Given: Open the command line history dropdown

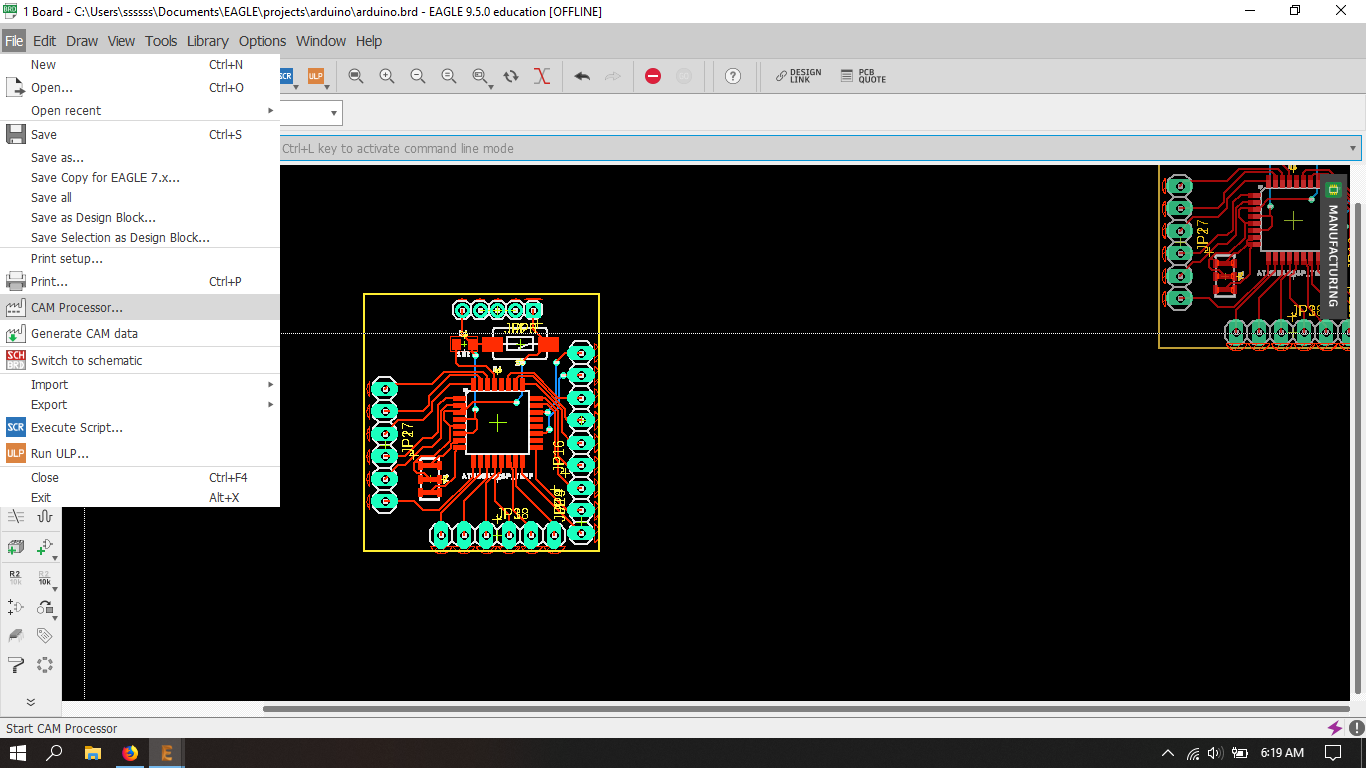Looking at the screenshot, I should point(1353,148).
